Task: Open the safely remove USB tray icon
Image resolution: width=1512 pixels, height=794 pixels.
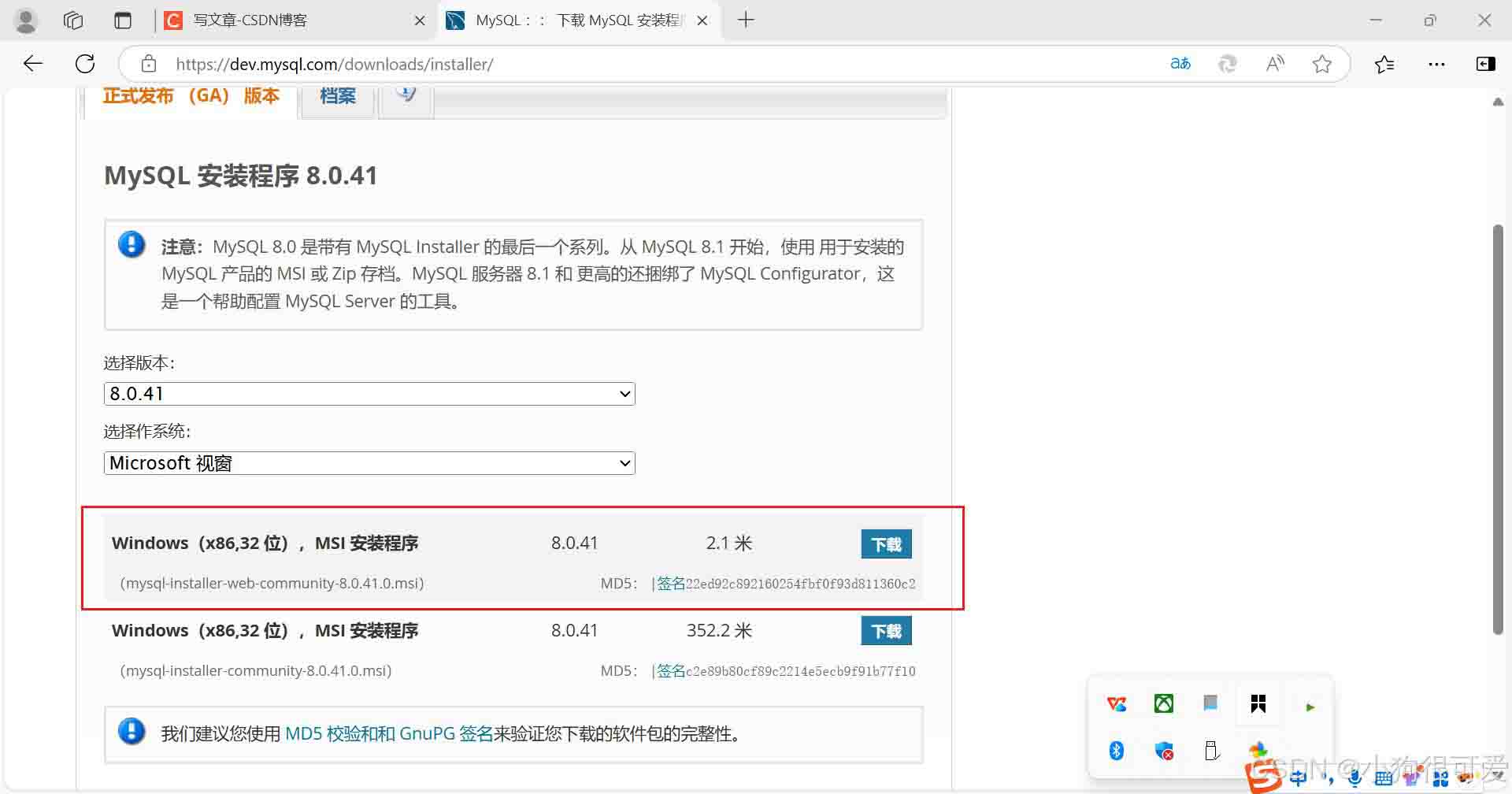Action: point(1211,750)
